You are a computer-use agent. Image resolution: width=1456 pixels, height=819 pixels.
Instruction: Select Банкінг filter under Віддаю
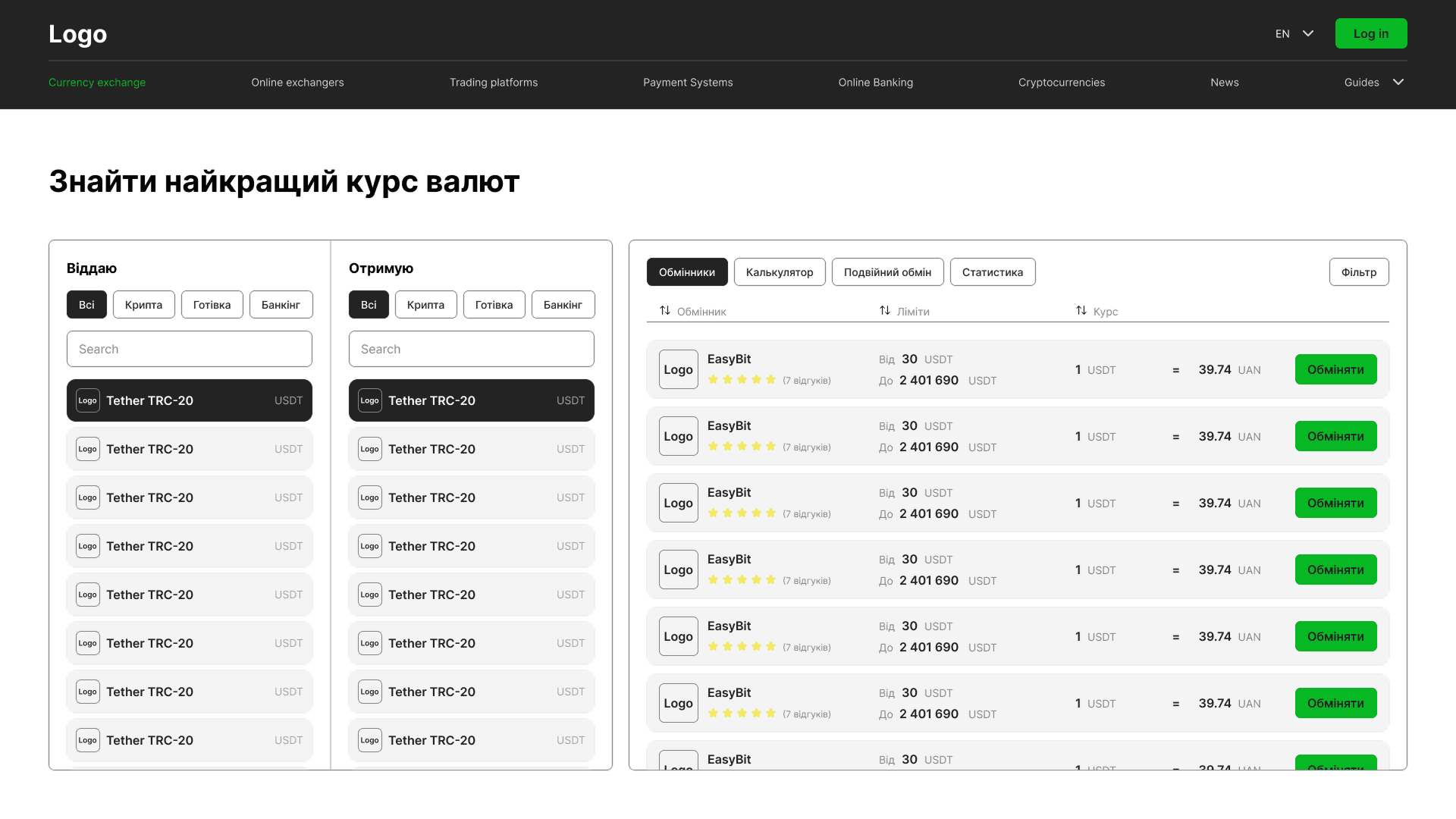pos(281,305)
